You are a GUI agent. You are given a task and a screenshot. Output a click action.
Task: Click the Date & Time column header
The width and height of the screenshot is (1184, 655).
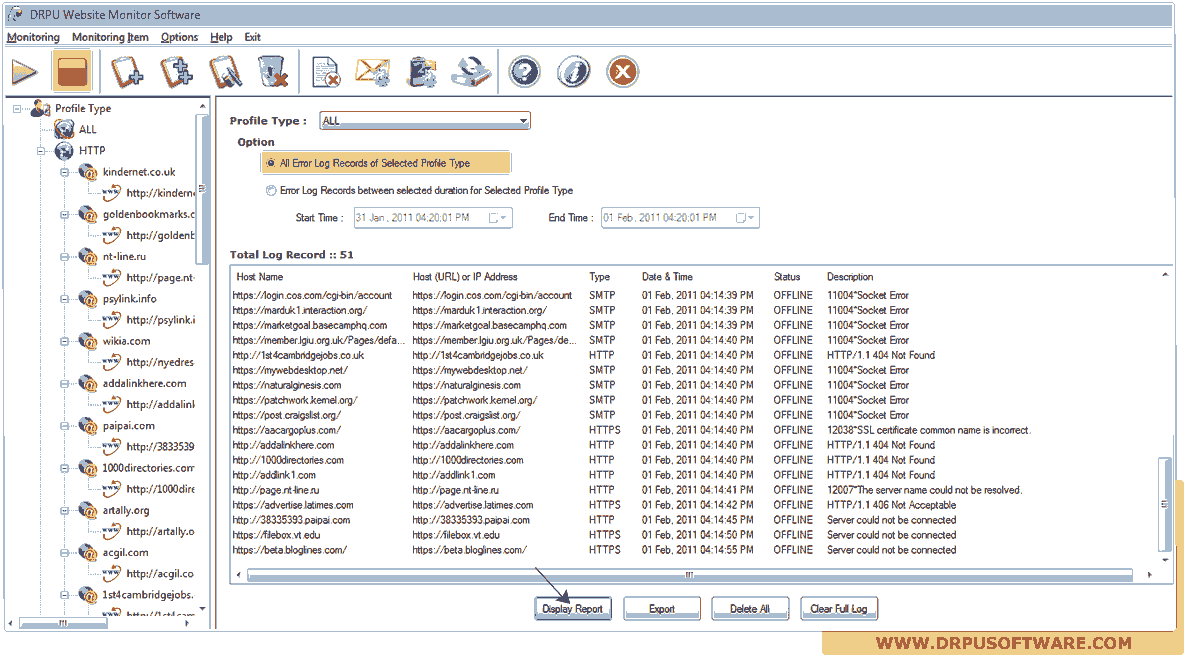click(x=667, y=277)
